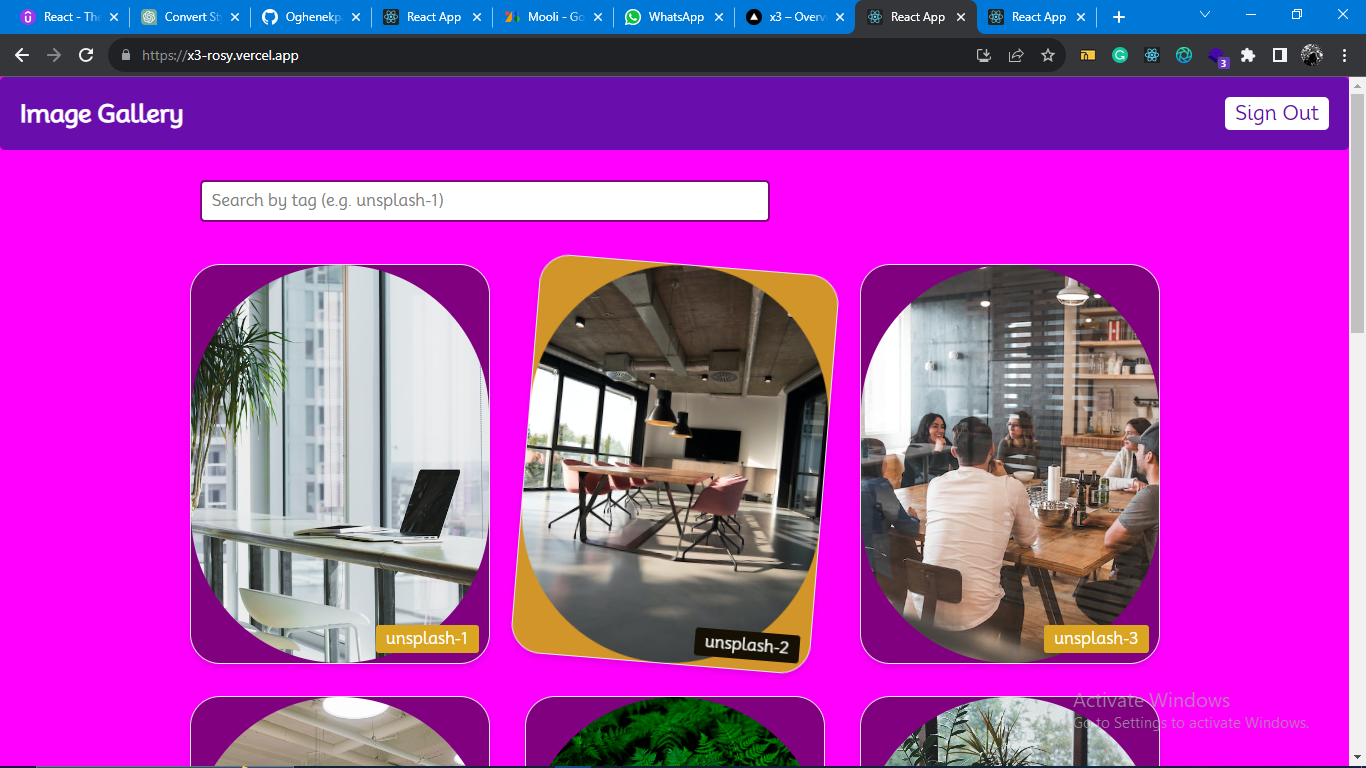1366x768 pixels.
Task: Click the 'unsplash-2' tag label
Action: (x=747, y=645)
